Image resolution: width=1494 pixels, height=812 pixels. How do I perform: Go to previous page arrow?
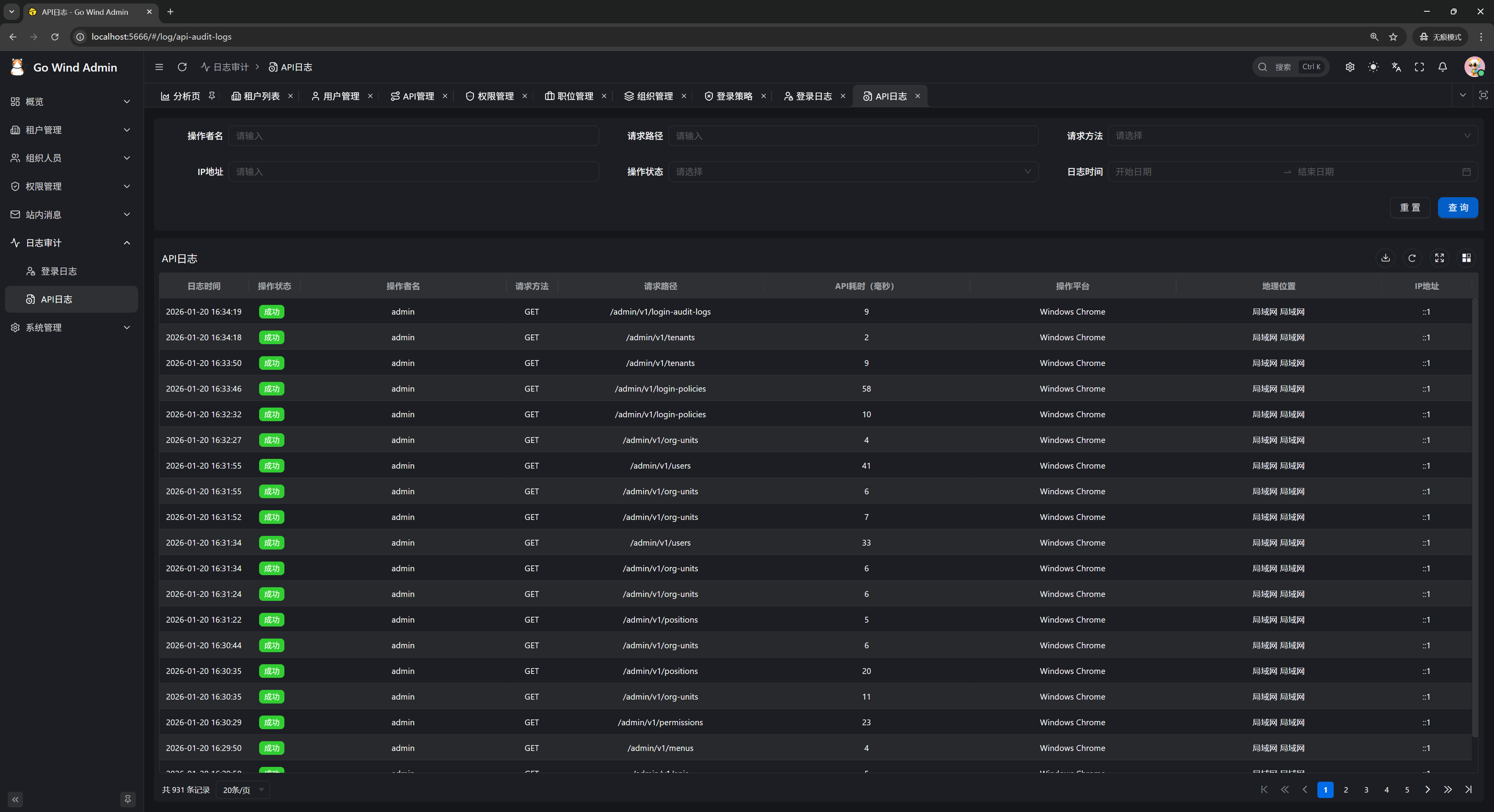coord(1305,789)
